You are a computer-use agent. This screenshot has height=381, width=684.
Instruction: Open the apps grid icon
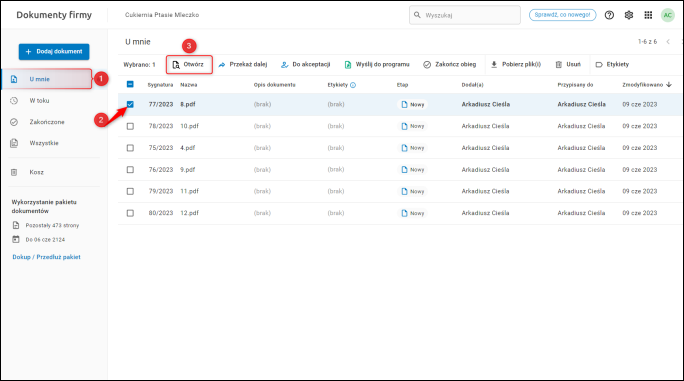[648, 15]
